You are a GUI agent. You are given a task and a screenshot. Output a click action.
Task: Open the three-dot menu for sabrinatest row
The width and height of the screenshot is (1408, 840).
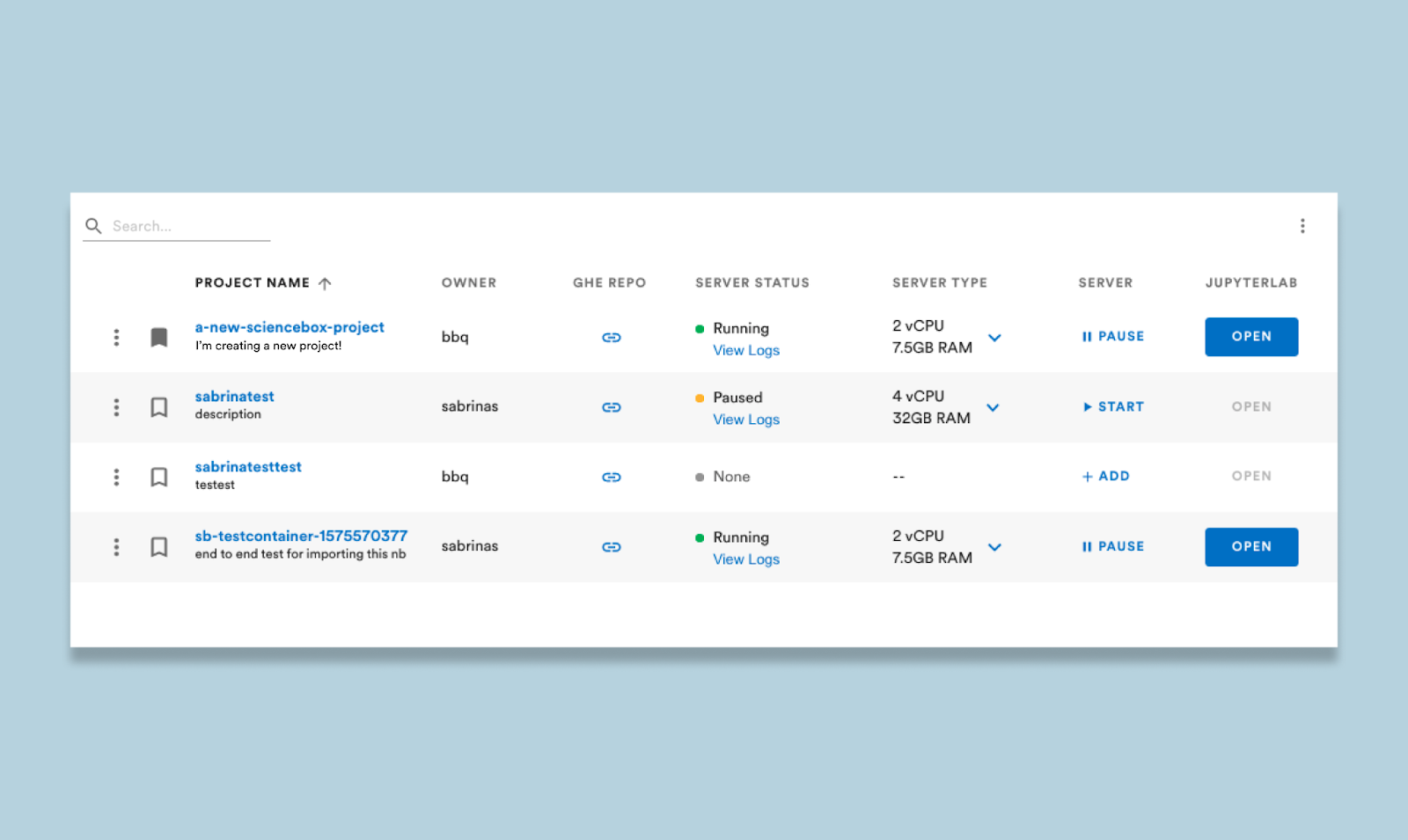point(116,406)
